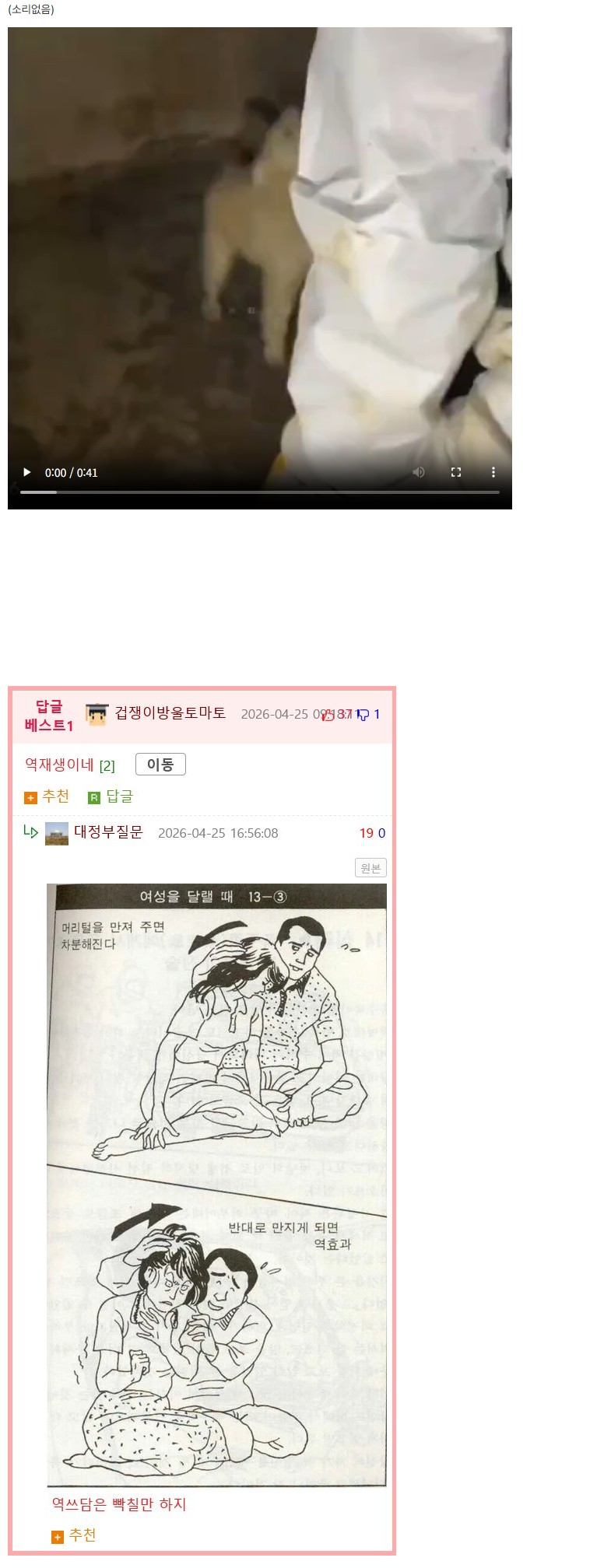Click the reply count [2]
The width and height of the screenshot is (611, 1568).
107,766
